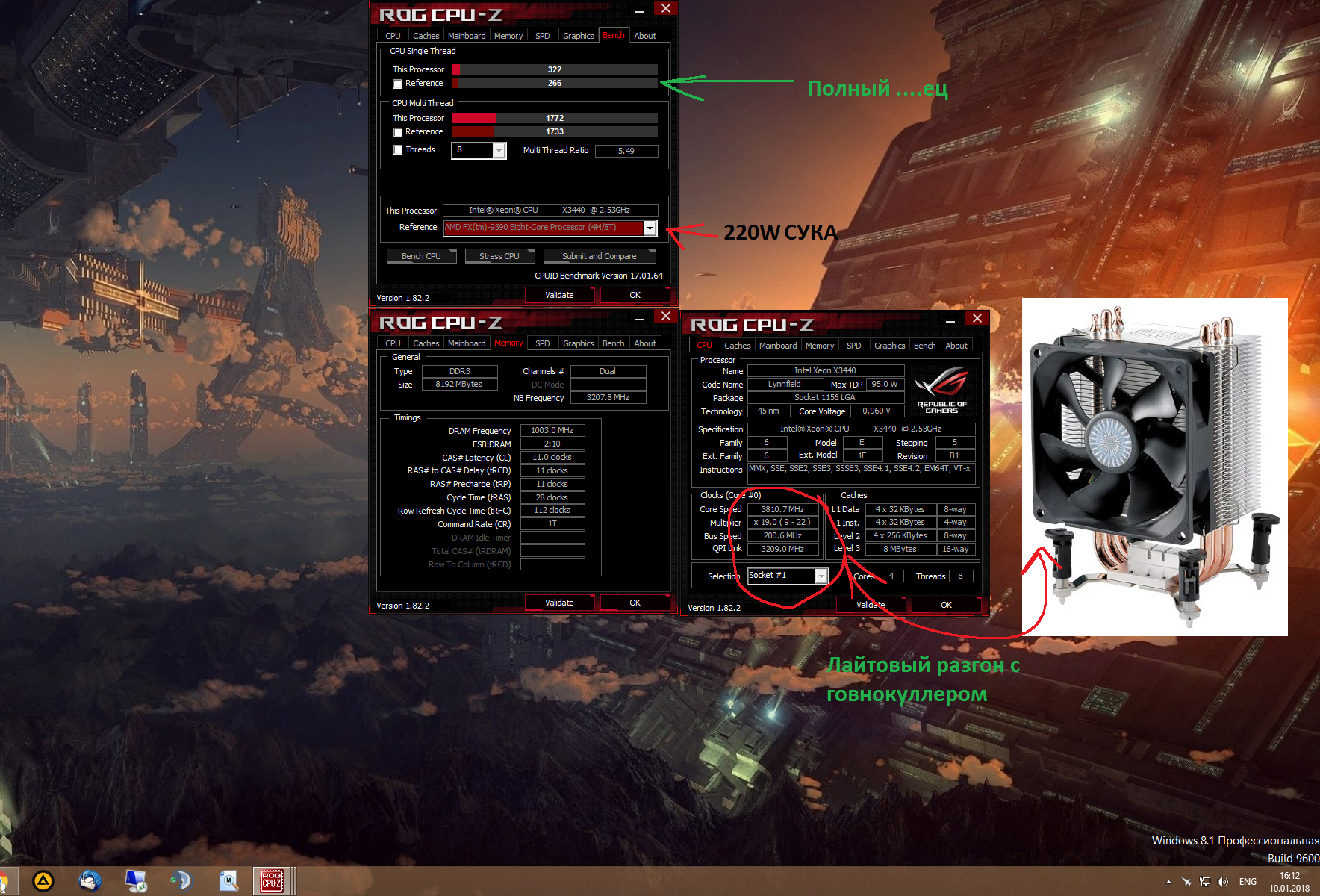This screenshot has width=1320, height=896.
Task: Open SPD tab in Bench window
Action: 543,36
